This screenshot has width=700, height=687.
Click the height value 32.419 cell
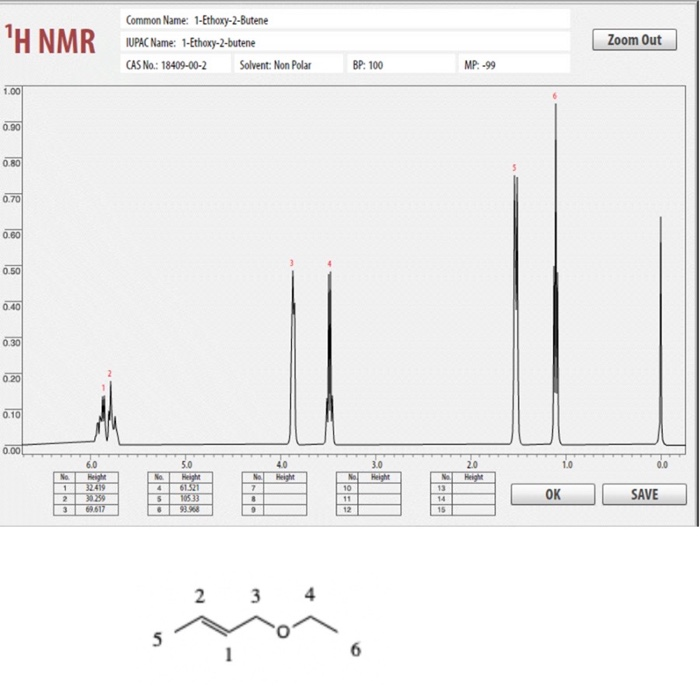(96, 488)
